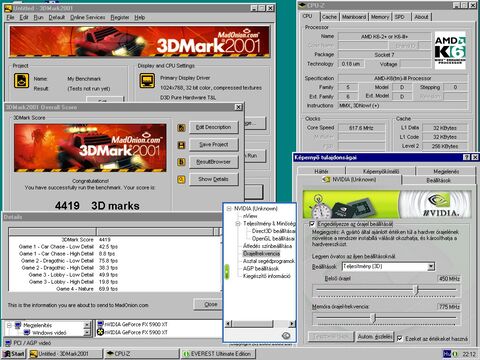Screen dimensions: 480x360
Task: Select OpenGL beállításai in the NVIDIA tree
Action: [x=273, y=238]
